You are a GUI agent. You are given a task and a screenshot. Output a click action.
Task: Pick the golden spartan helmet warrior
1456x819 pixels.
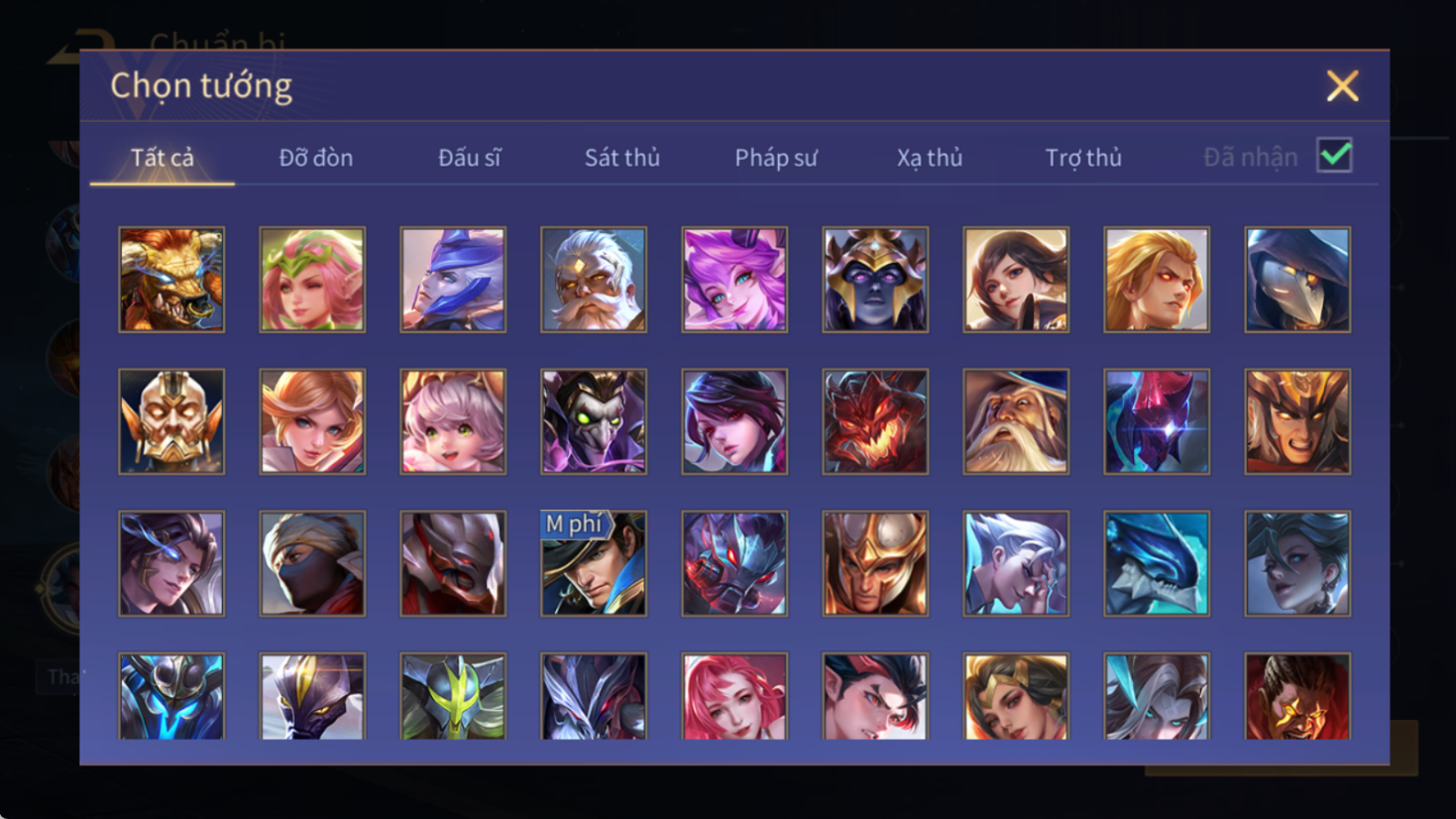pos(875,563)
